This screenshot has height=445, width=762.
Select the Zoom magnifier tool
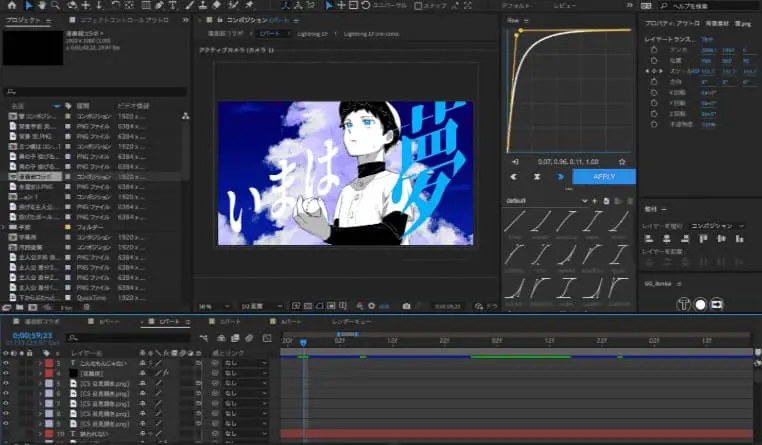click(x=56, y=5)
